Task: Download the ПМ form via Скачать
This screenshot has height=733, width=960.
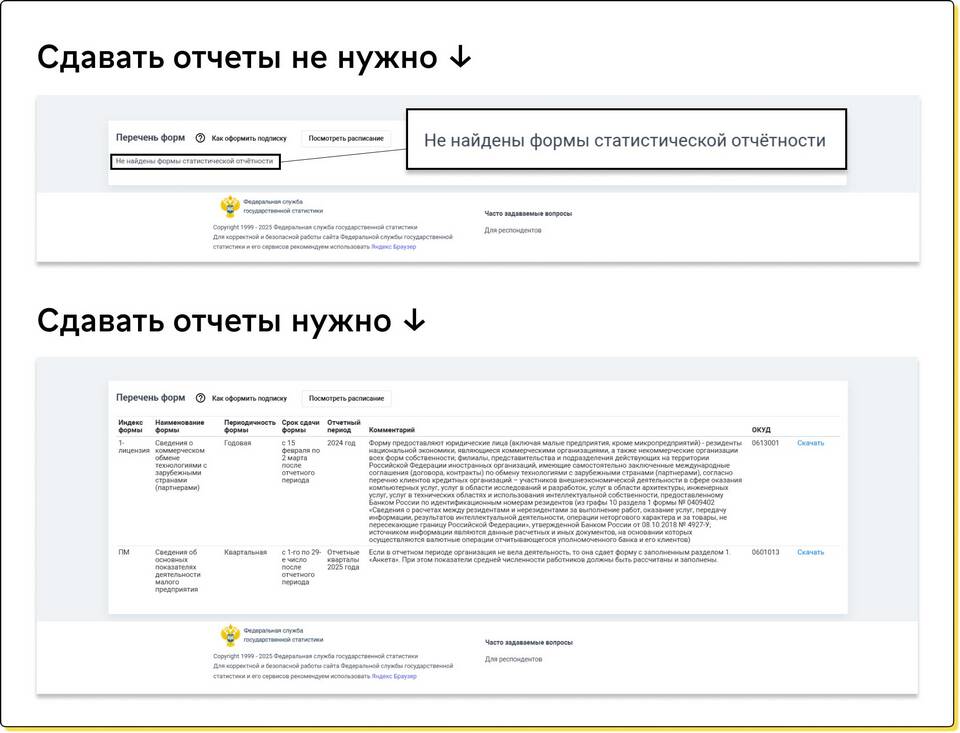Action: [810, 552]
